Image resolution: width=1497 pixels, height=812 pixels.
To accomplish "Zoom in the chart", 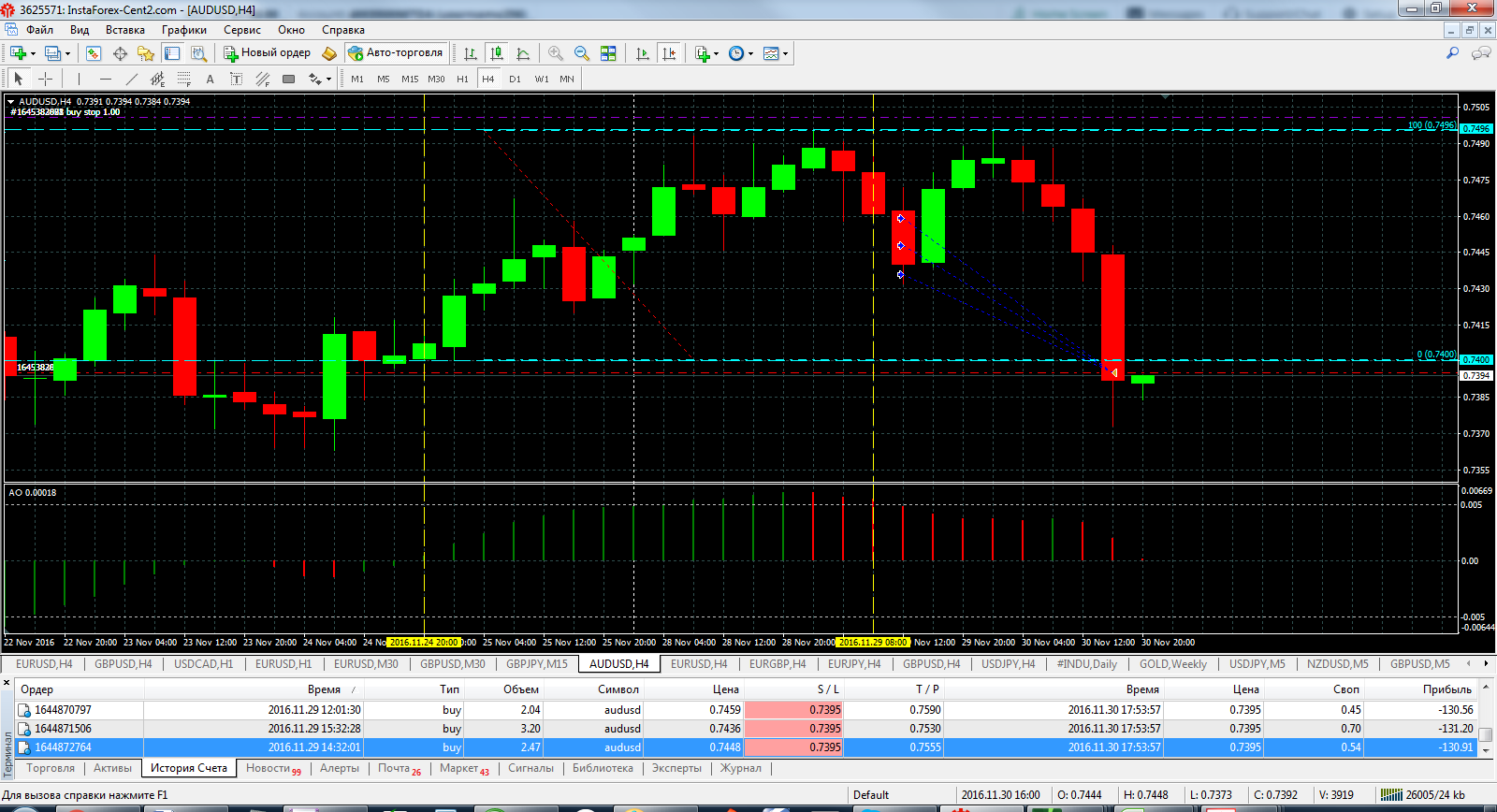I will pyautogui.click(x=556, y=53).
